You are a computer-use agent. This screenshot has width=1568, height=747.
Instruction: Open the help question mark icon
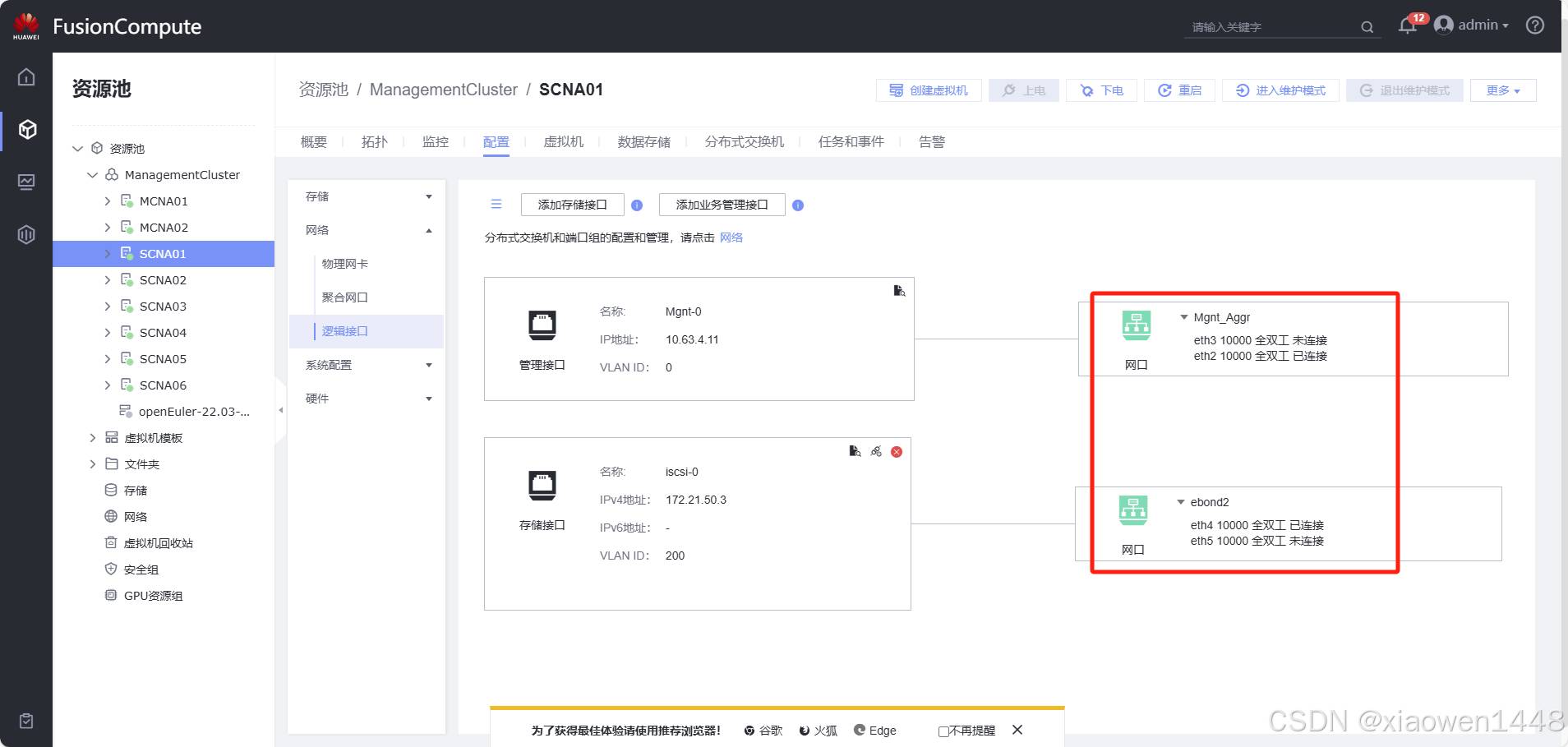1534,25
